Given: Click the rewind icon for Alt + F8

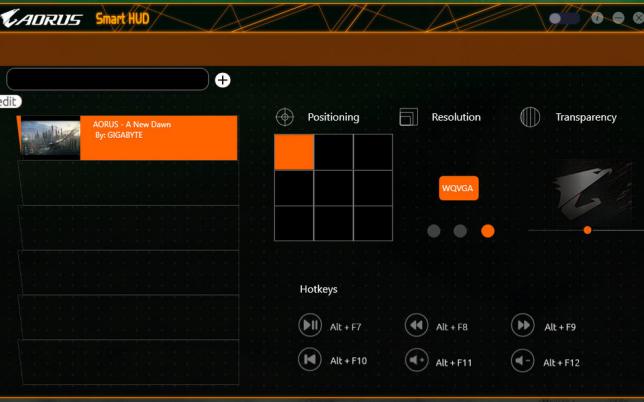Looking at the screenshot, I should pos(416,325).
